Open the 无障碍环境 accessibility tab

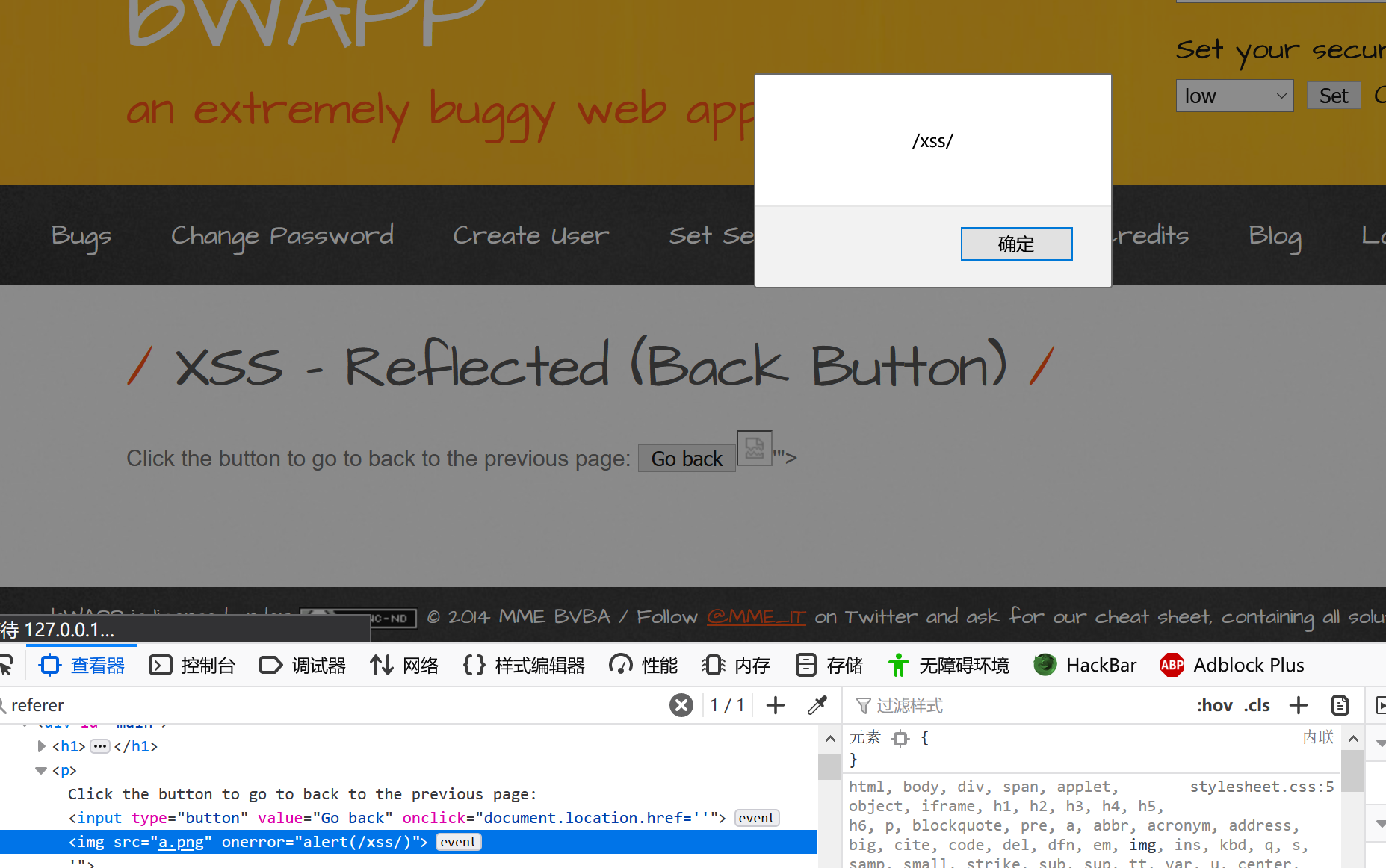(x=948, y=665)
